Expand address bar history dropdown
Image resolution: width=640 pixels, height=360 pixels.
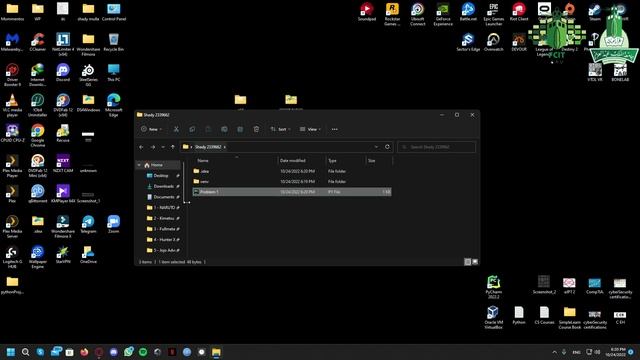pos(376,147)
